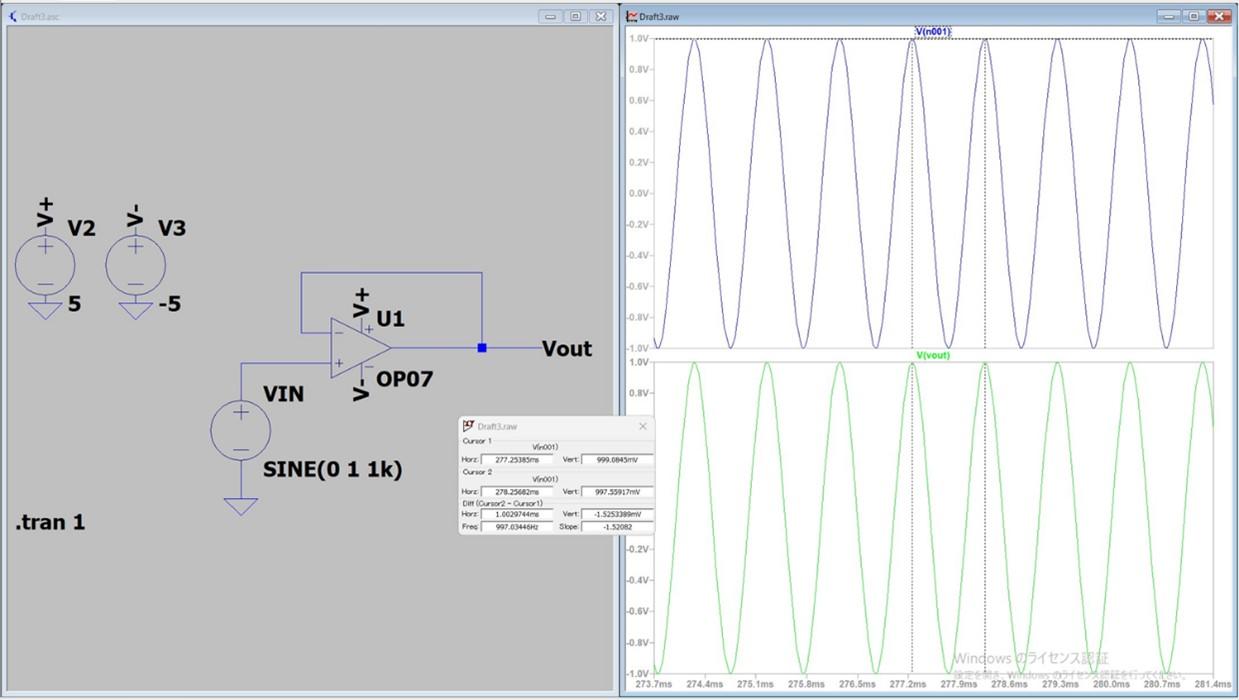Click the ground symbol below VIN
The width and height of the screenshot is (1239, 700).
pyautogui.click(x=240, y=506)
